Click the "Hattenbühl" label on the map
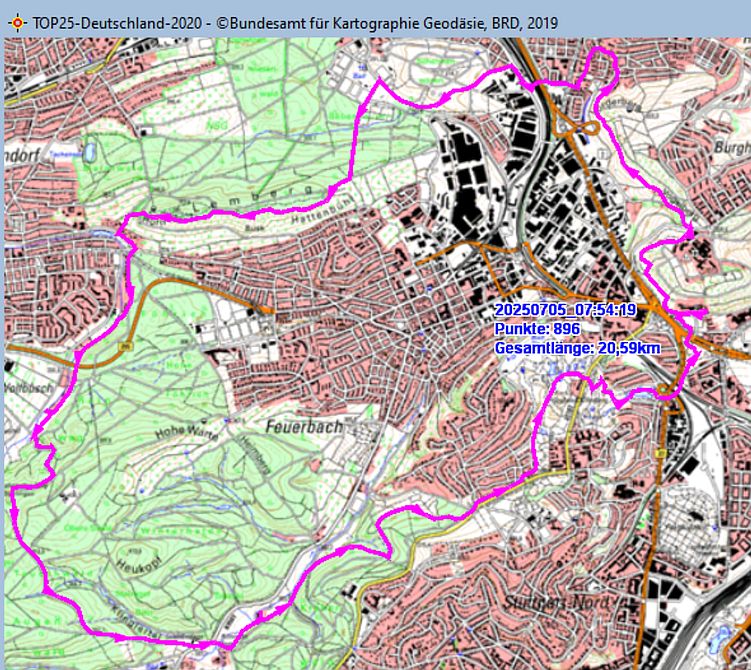This screenshot has width=751, height=670. pyautogui.click(x=321, y=211)
